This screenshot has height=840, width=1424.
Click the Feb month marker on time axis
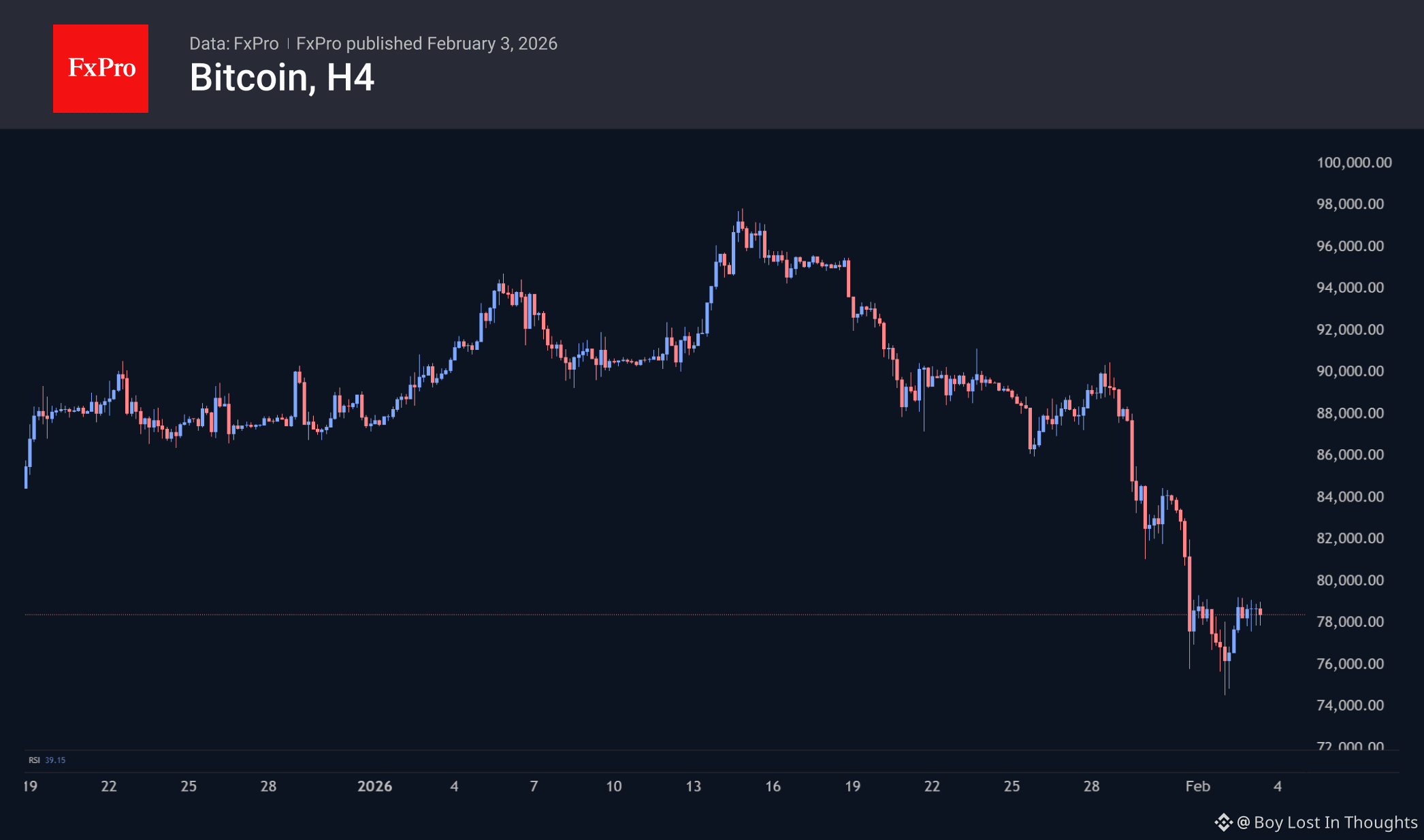(1197, 786)
